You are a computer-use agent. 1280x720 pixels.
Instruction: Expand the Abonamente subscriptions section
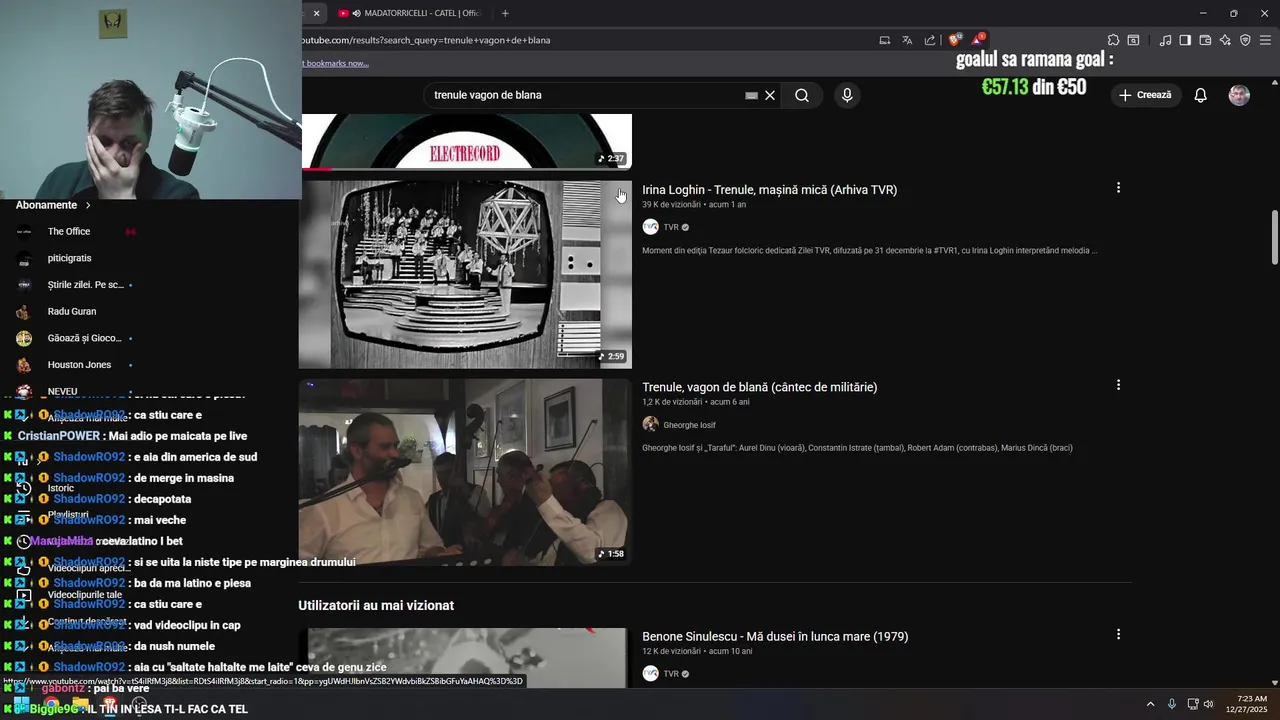pyautogui.click(x=53, y=205)
